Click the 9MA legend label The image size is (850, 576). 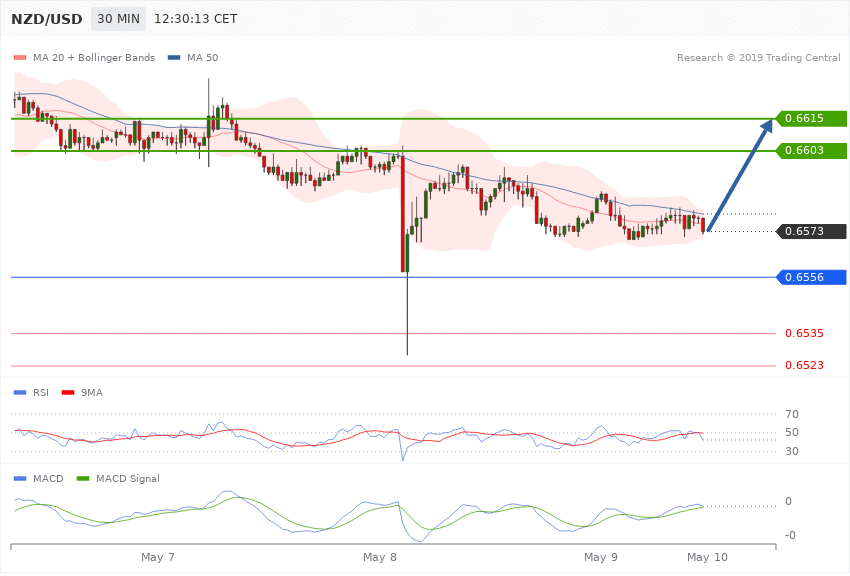92,392
